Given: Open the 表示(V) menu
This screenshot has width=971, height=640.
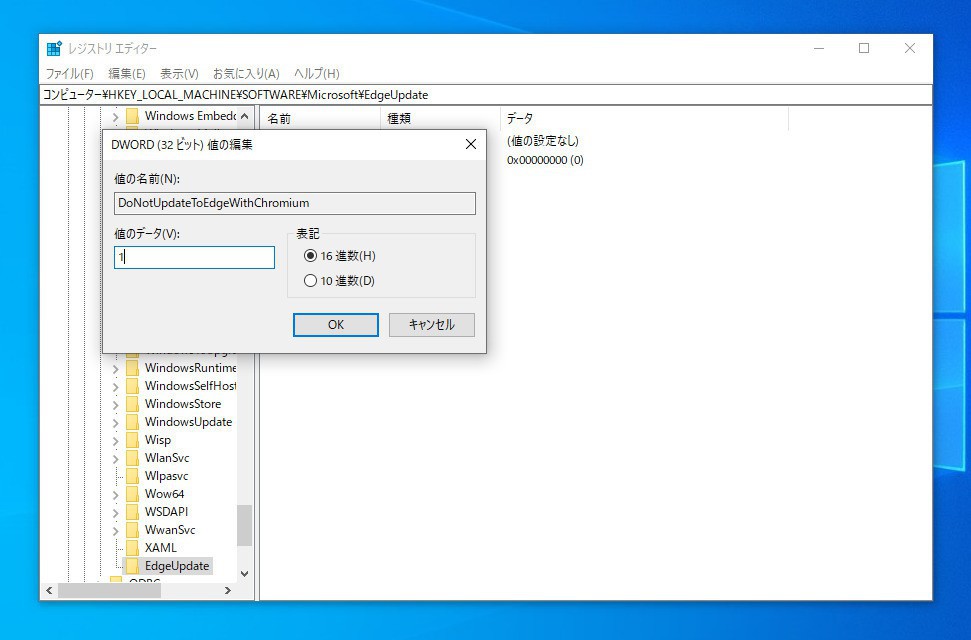Looking at the screenshot, I should click(179, 74).
